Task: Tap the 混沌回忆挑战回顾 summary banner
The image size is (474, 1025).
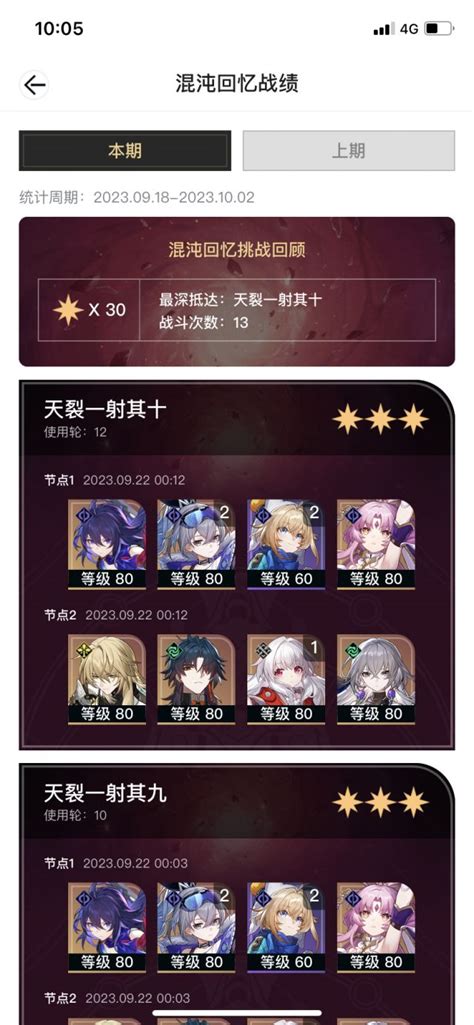Action: click(237, 292)
